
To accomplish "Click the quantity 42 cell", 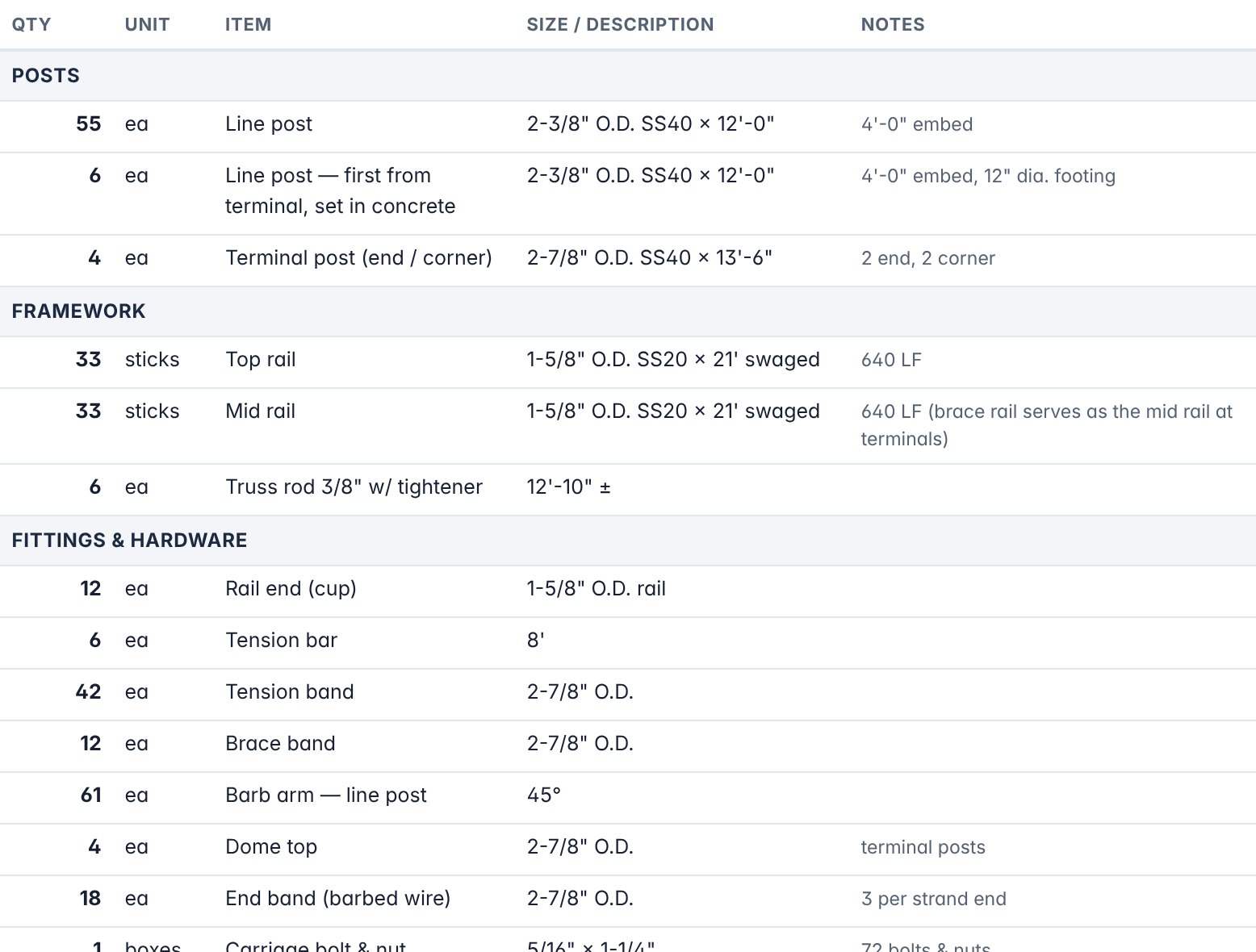I will click(88, 692).
